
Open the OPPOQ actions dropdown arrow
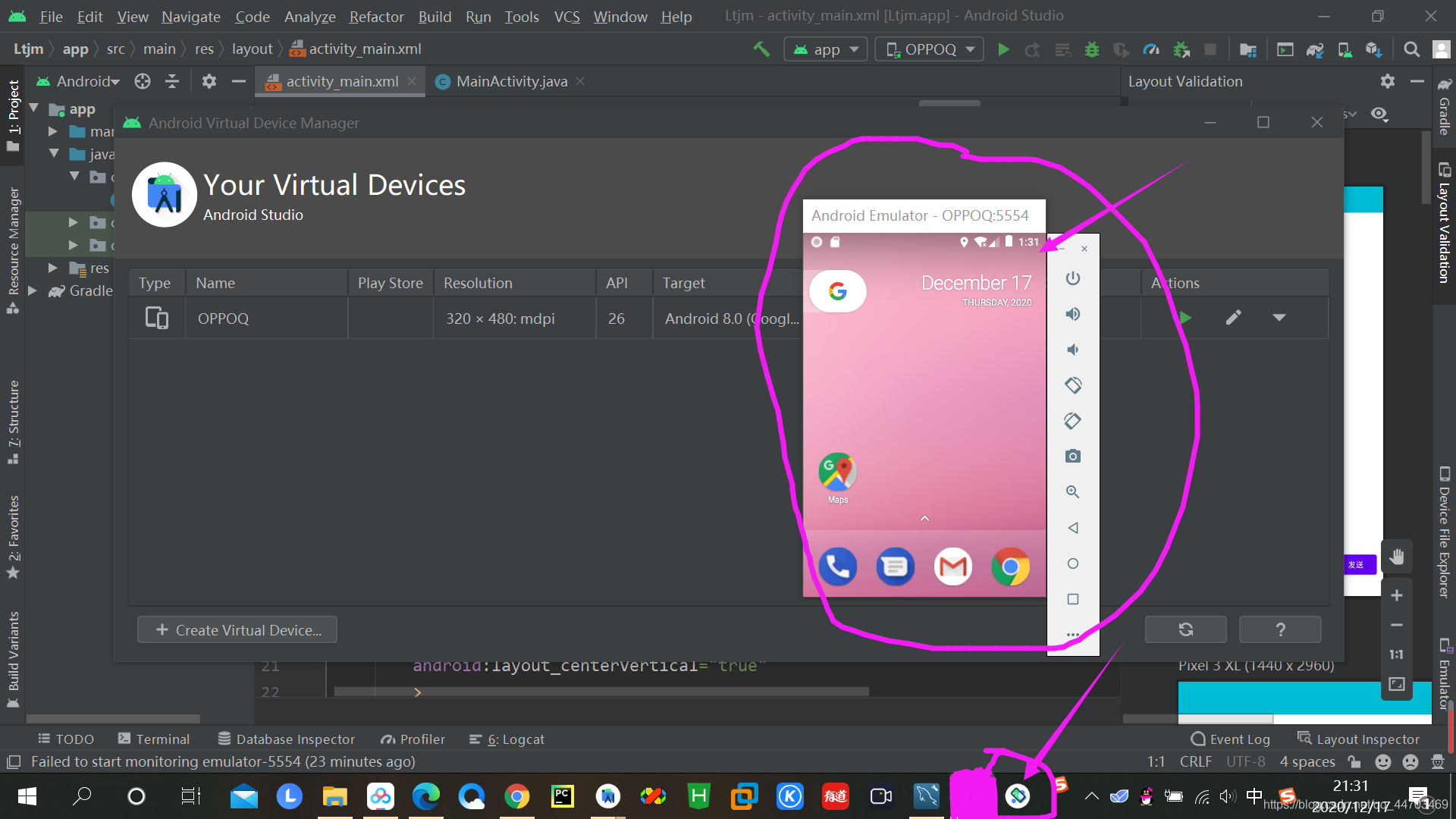click(x=1279, y=318)
